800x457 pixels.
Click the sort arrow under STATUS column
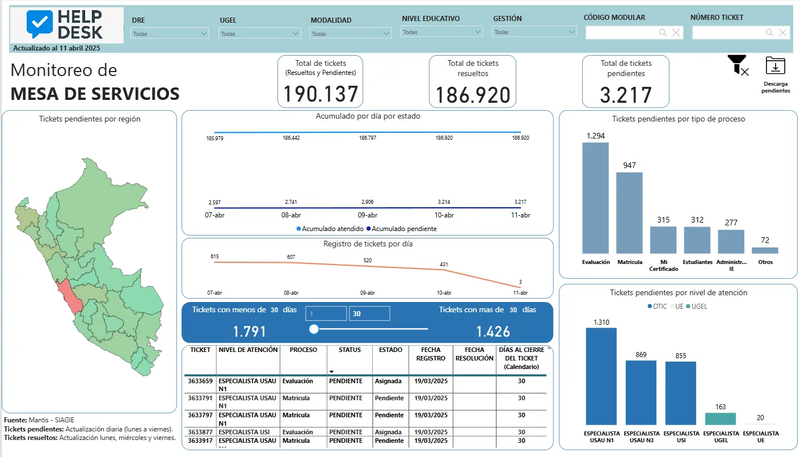[330, 371]
